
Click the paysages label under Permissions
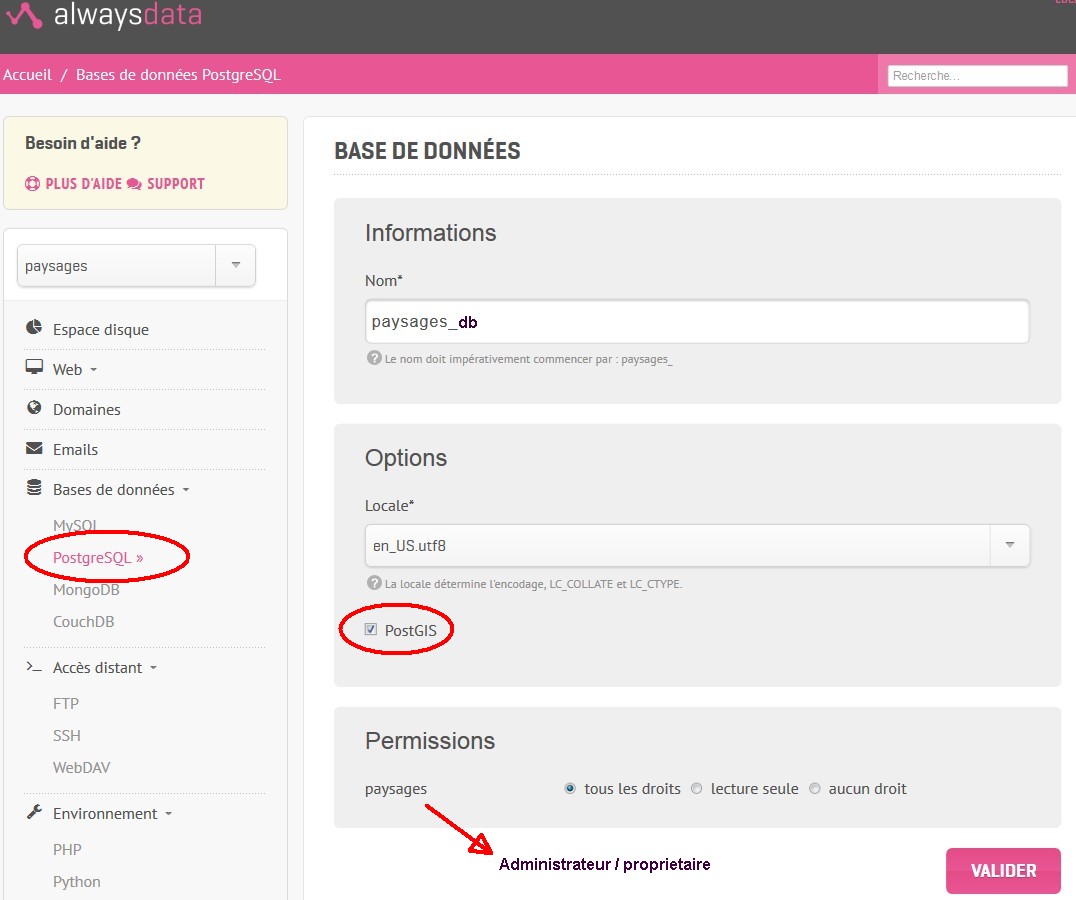[396, 790]
